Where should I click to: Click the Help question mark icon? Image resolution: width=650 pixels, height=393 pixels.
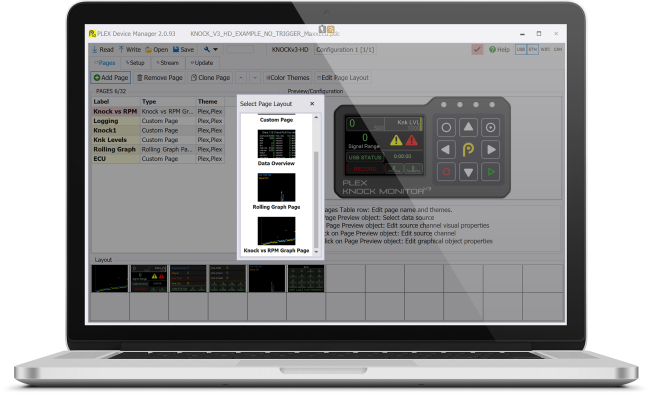[x=492, y=49]
